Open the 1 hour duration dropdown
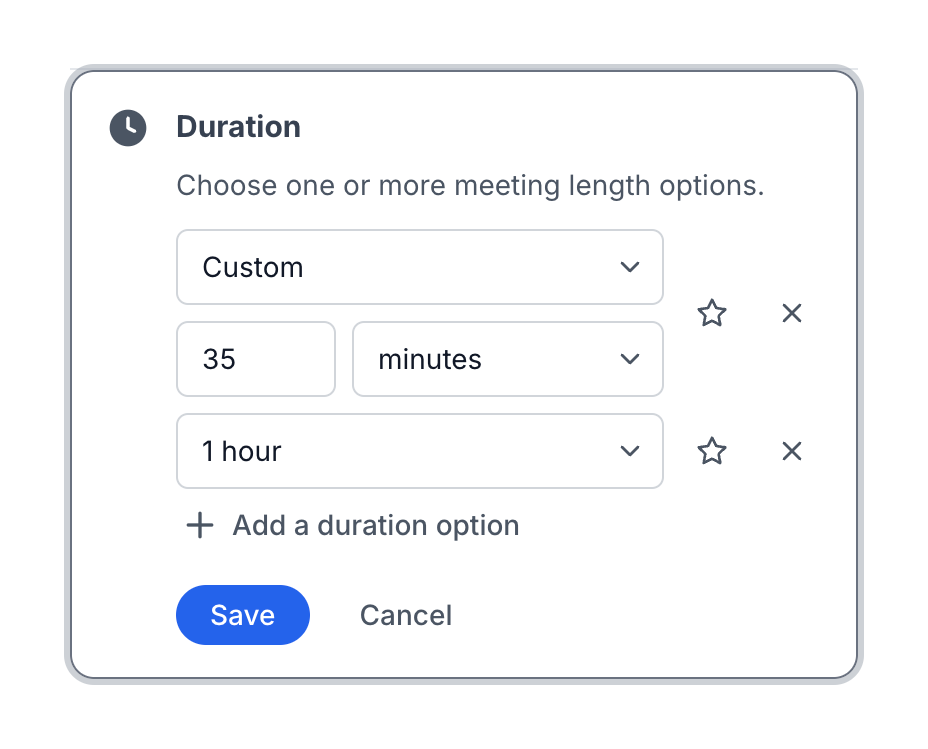 [420, 451]
